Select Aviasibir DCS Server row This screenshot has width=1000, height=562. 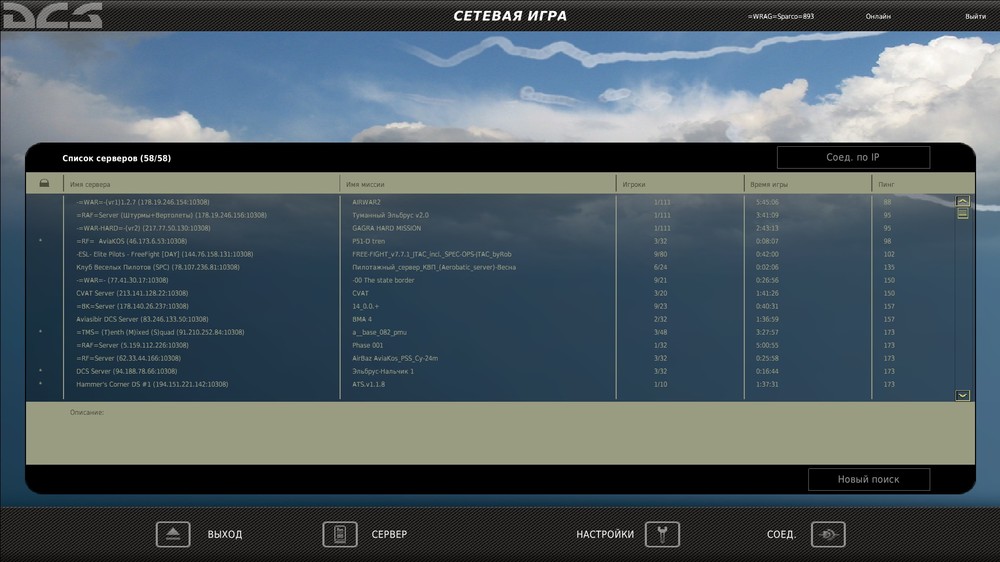490,319
